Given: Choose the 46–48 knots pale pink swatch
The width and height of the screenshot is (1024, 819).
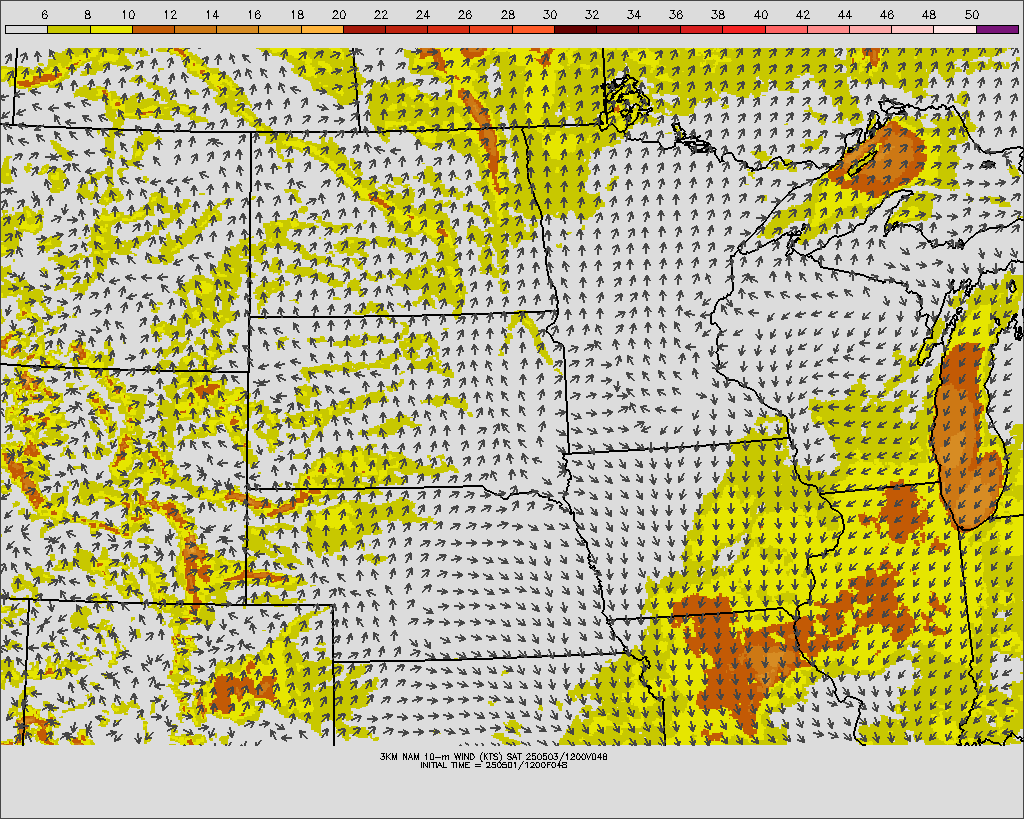Looking at the screenshot, I should tap(913, 29).
